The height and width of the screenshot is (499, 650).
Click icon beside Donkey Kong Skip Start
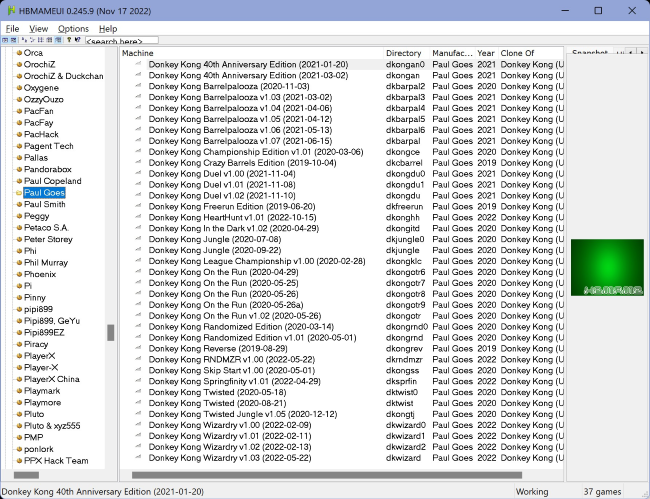click(x=138, y=369)
